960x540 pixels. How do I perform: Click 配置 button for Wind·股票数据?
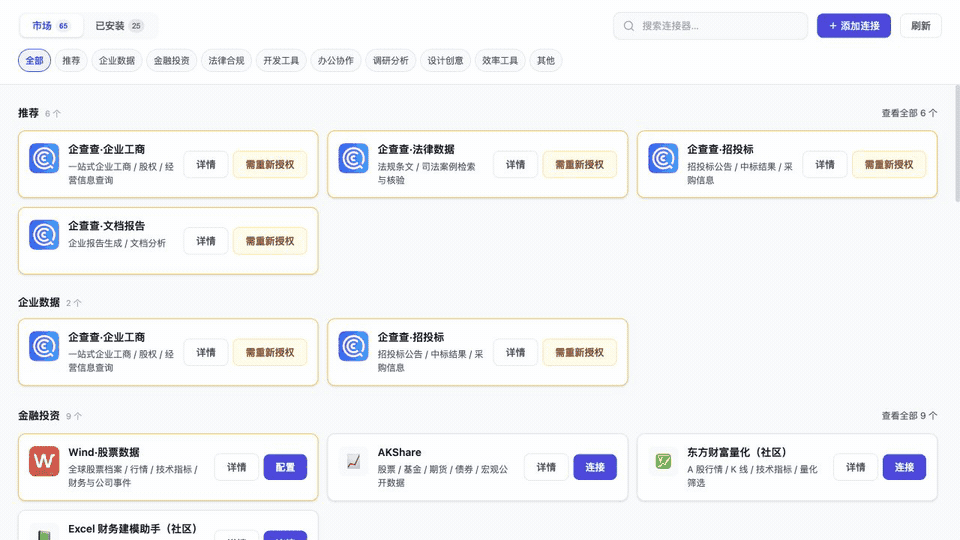click(x=285, y=467)
